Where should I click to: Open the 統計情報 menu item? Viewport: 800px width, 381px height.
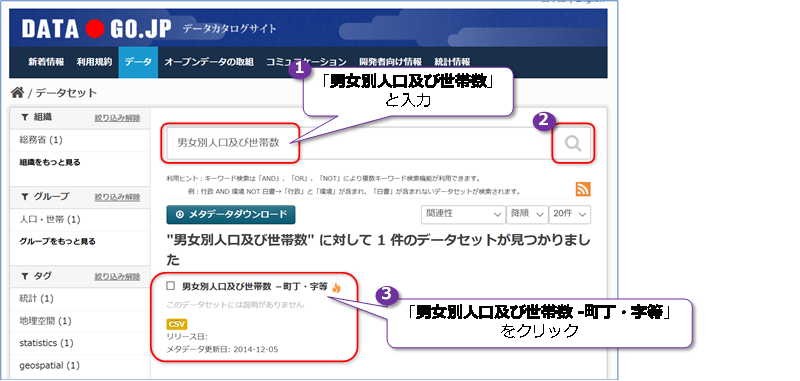tap(453, 62)
